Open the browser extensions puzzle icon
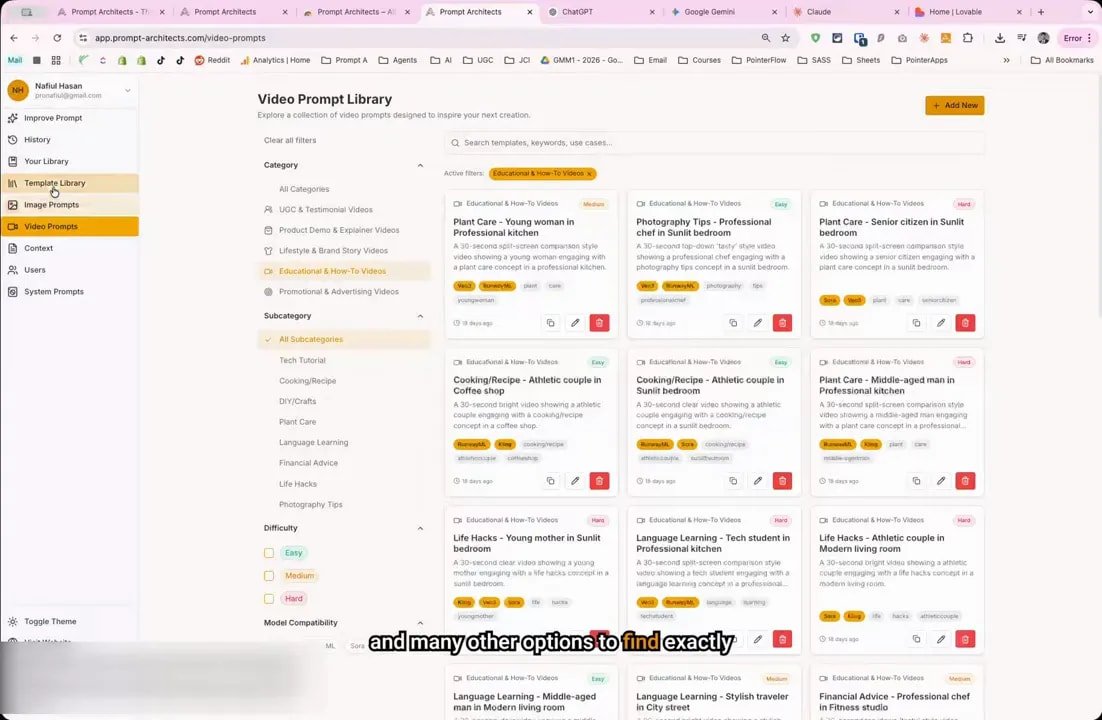Image resolution: width=1102 pixels, height=720 pixels. tap(968, 38)
